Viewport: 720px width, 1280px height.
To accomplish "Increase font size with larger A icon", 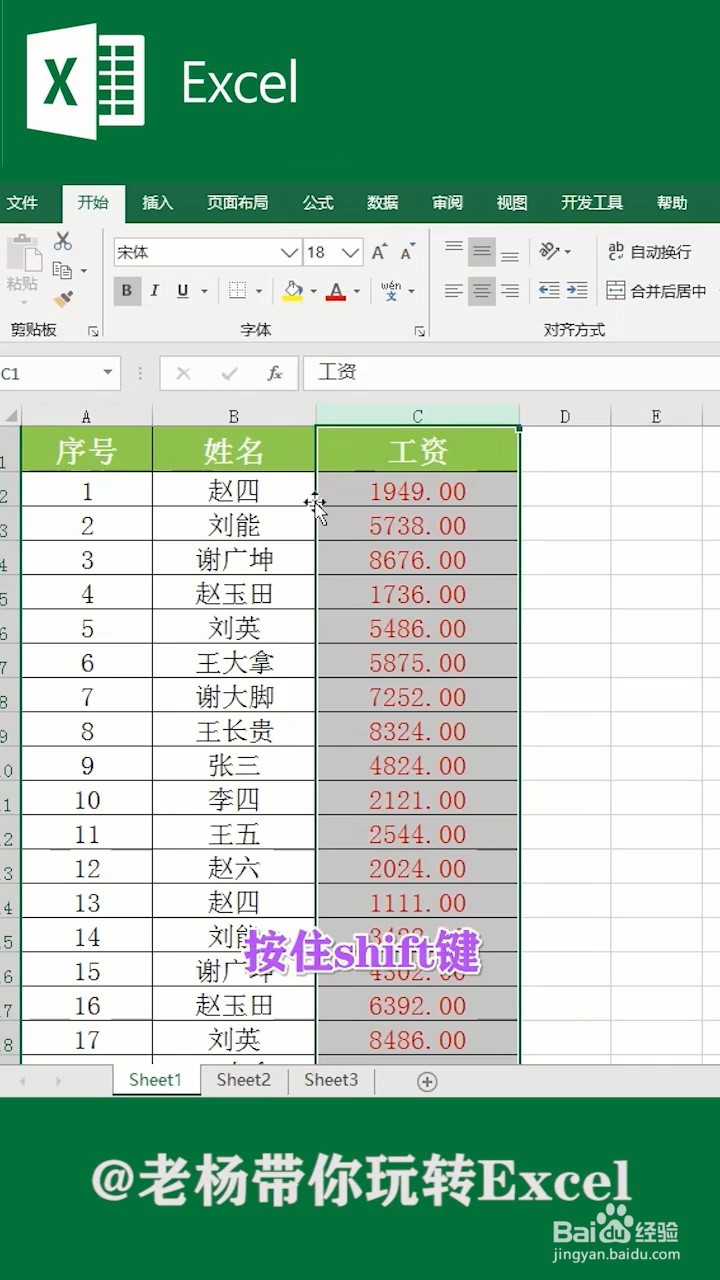I will (379, 252).
